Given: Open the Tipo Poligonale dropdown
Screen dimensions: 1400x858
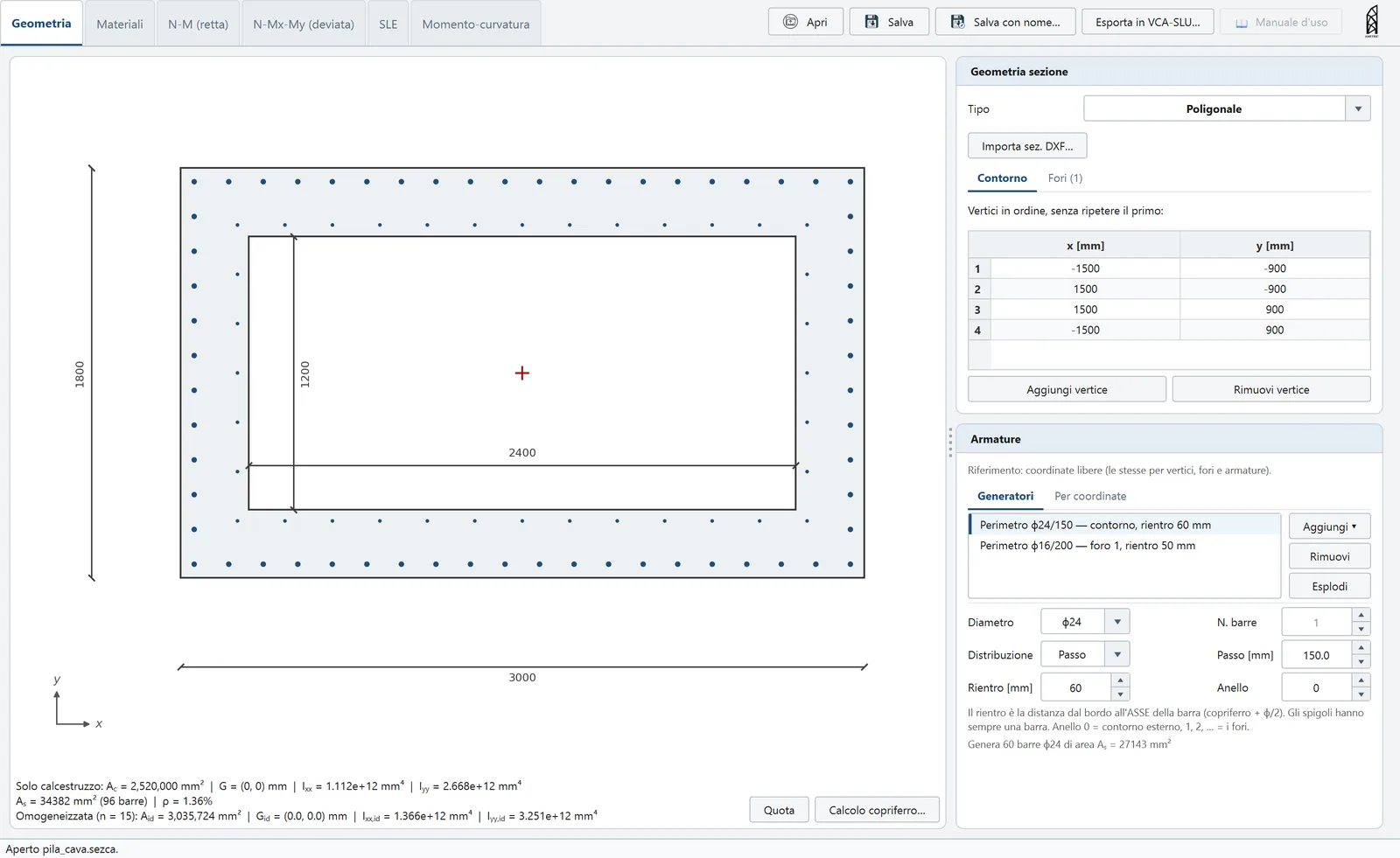Looking at the screenshot, I should tap(1358, 109).
